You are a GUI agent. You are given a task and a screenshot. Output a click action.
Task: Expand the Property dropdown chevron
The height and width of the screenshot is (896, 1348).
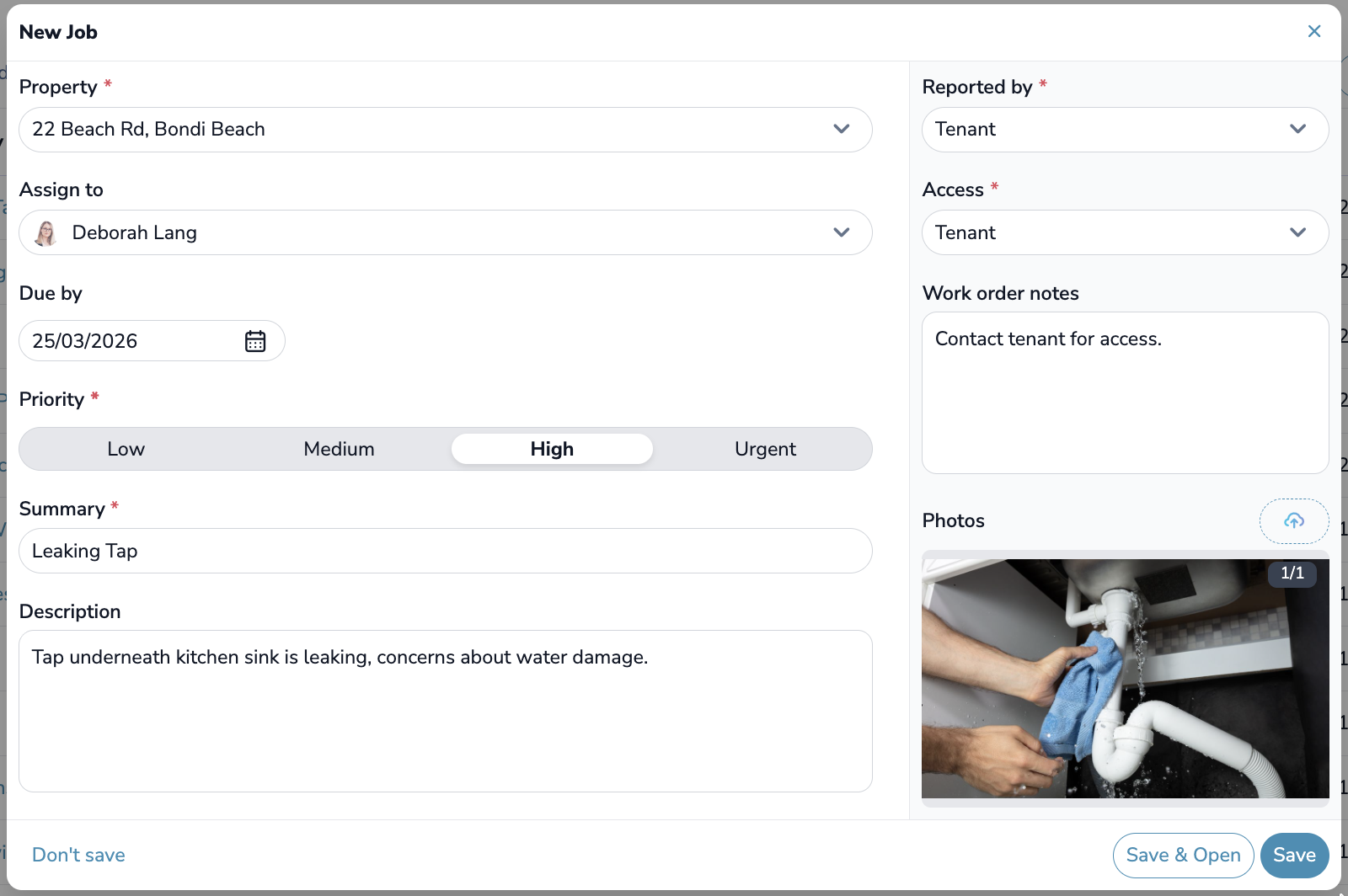tap(841, 130)
